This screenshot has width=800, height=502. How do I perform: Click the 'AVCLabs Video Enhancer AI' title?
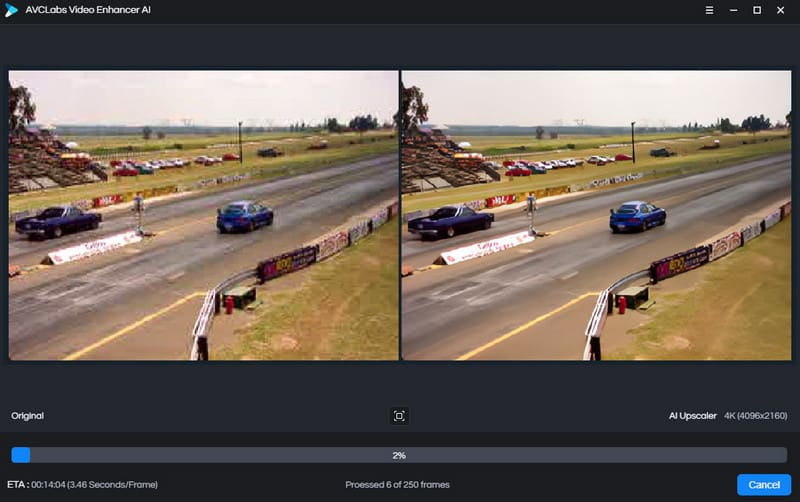(x=88, y=10)
